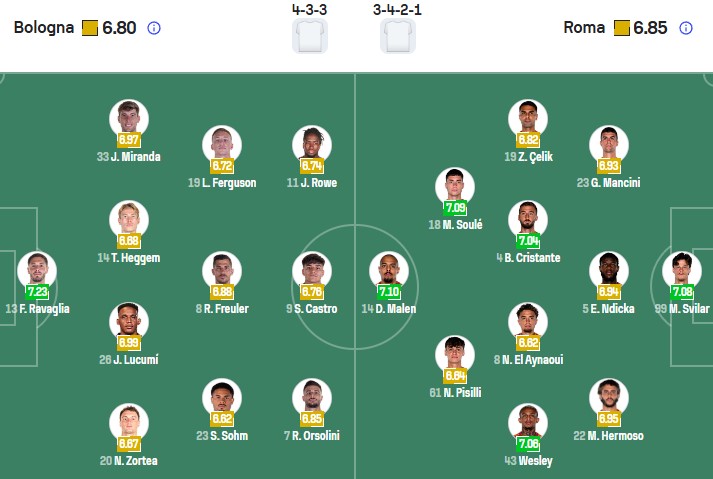
Task: Click the Bologna team name
Action: point(44,28)
